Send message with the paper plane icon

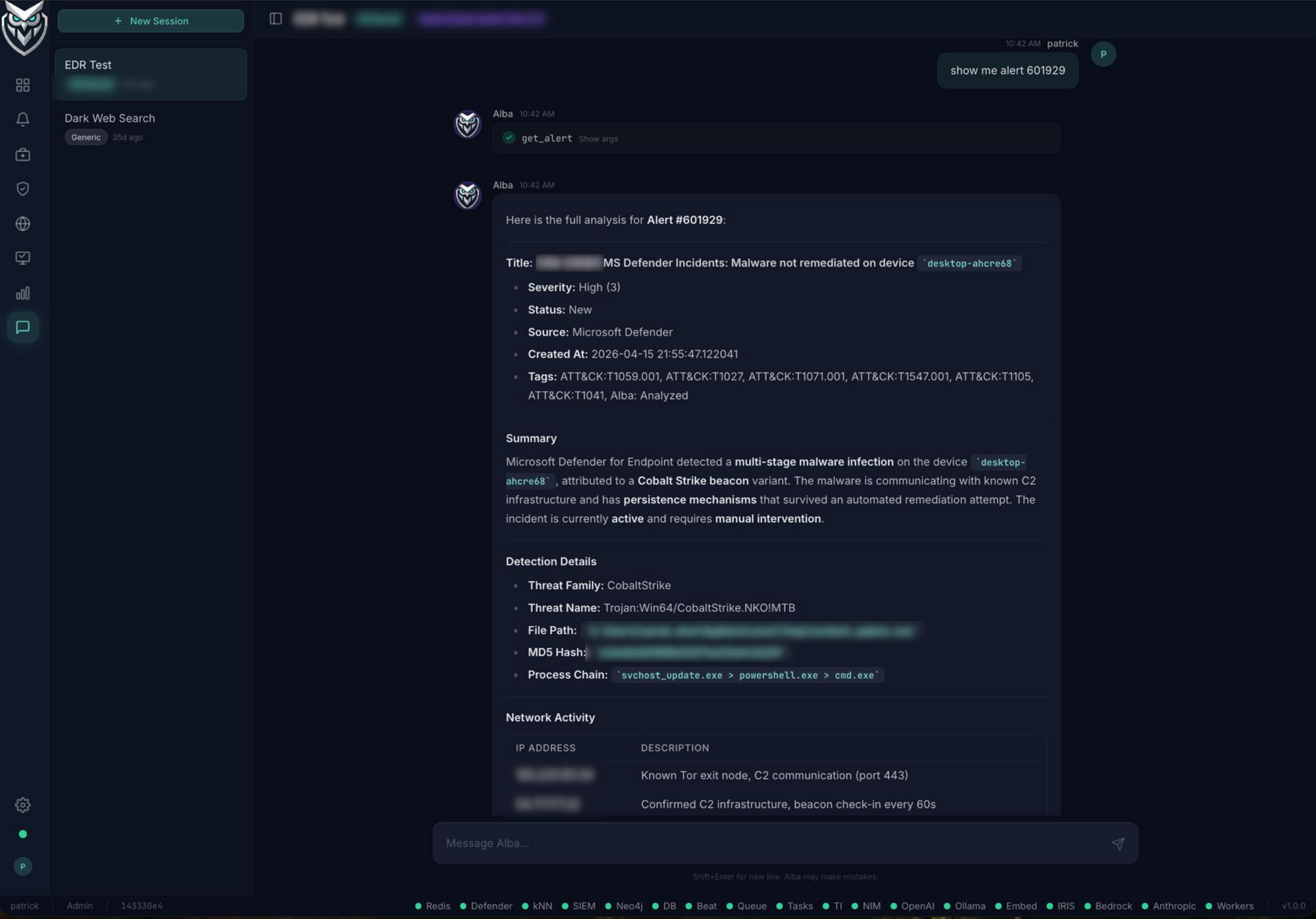coord(1117,843)
